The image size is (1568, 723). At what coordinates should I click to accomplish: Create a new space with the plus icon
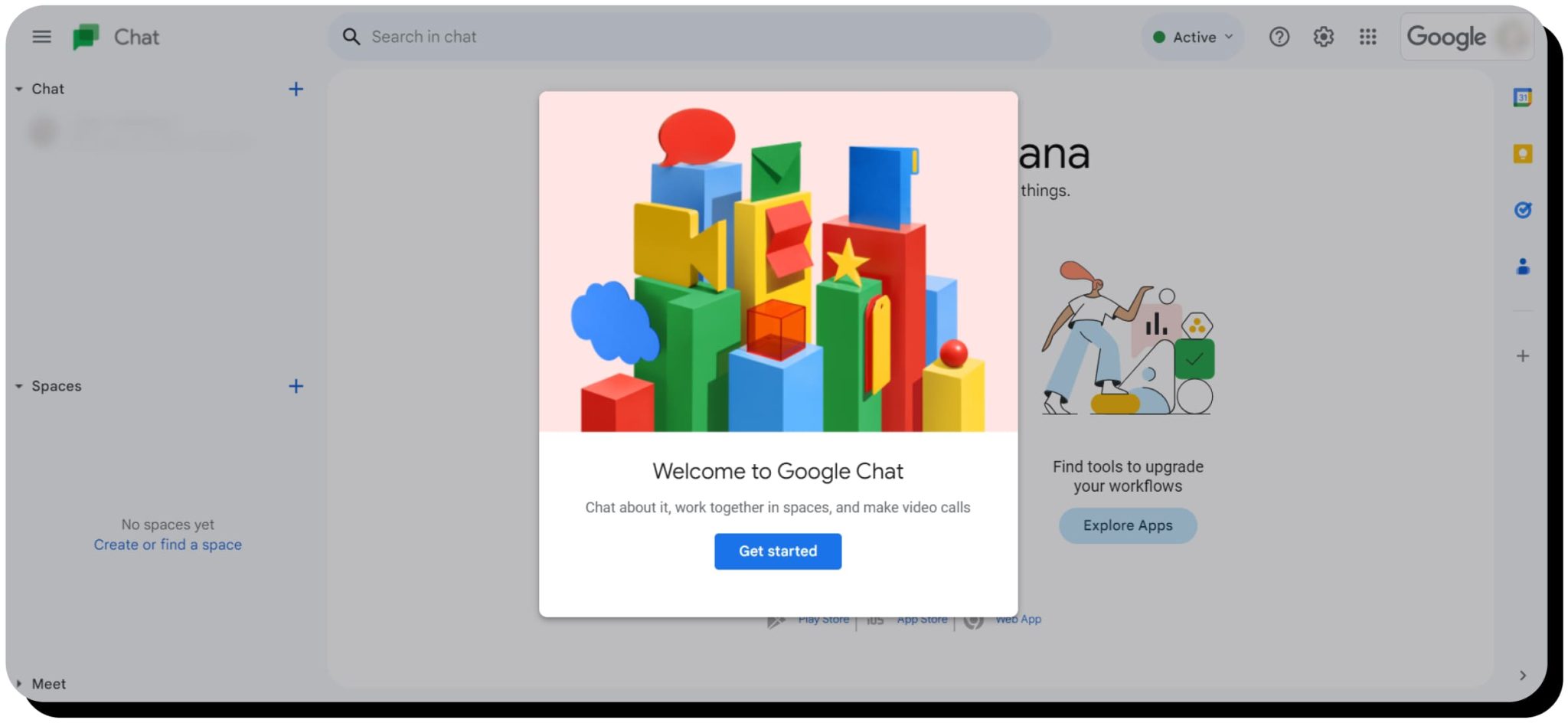[296, 386]
